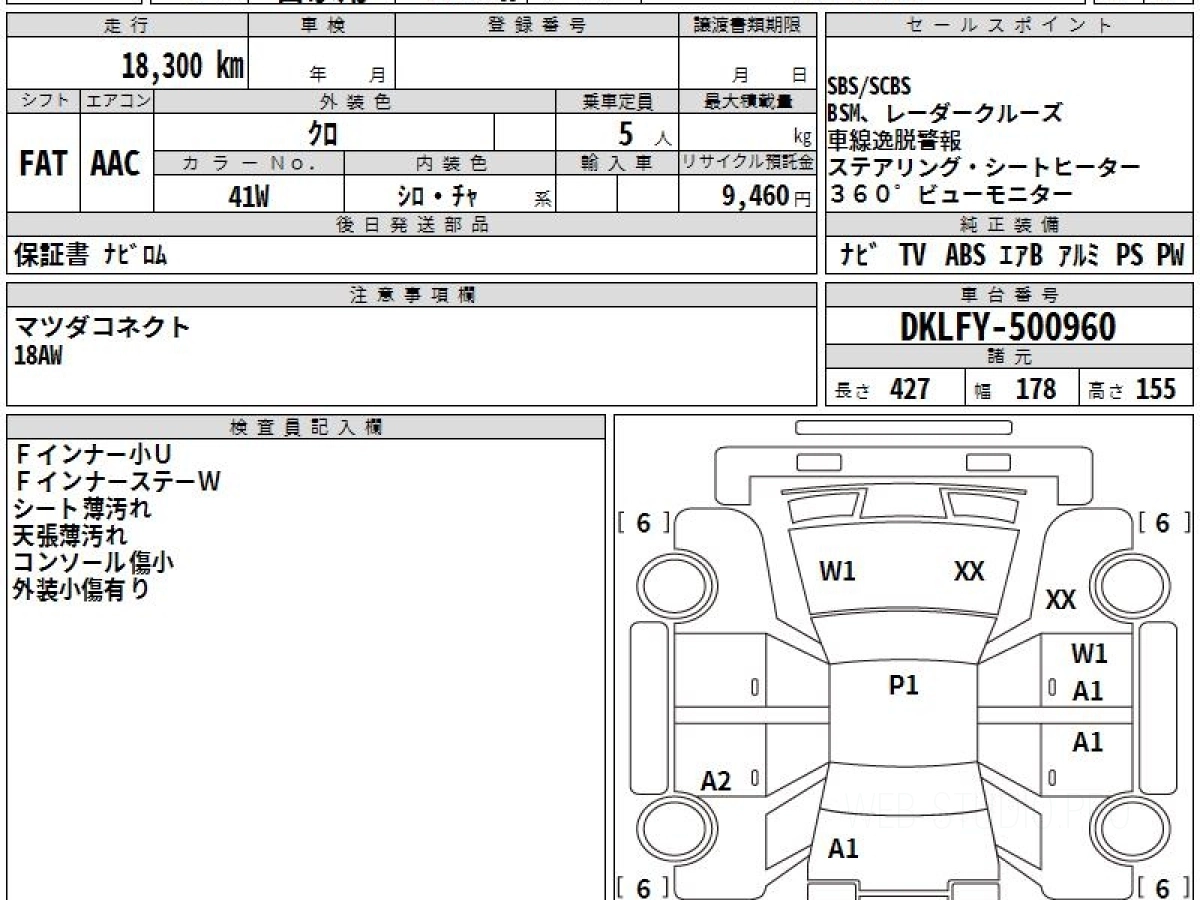1200x900 pixels.
Task: Click the 18,300 km mileage value
Action: click(x=183, y=66)
